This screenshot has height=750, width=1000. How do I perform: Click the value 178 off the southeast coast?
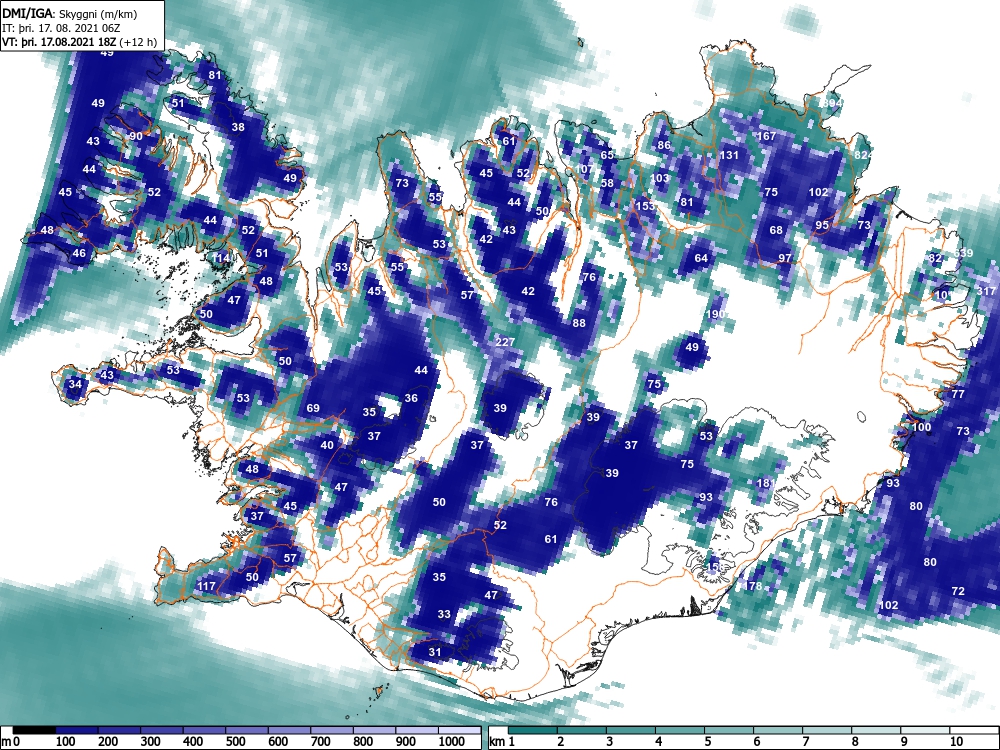(753, 586)
